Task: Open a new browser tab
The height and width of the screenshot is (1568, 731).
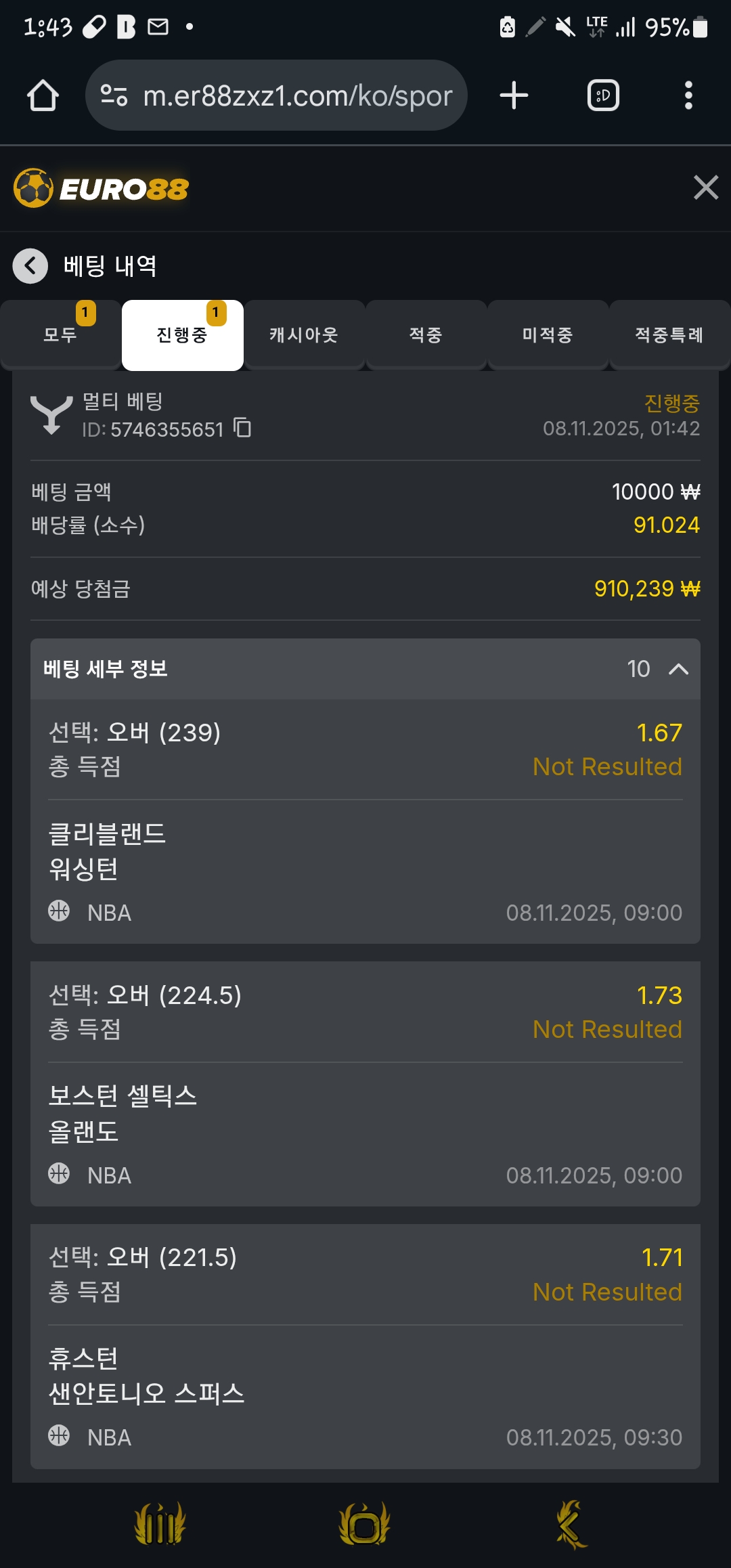Action: click(514, 95)
